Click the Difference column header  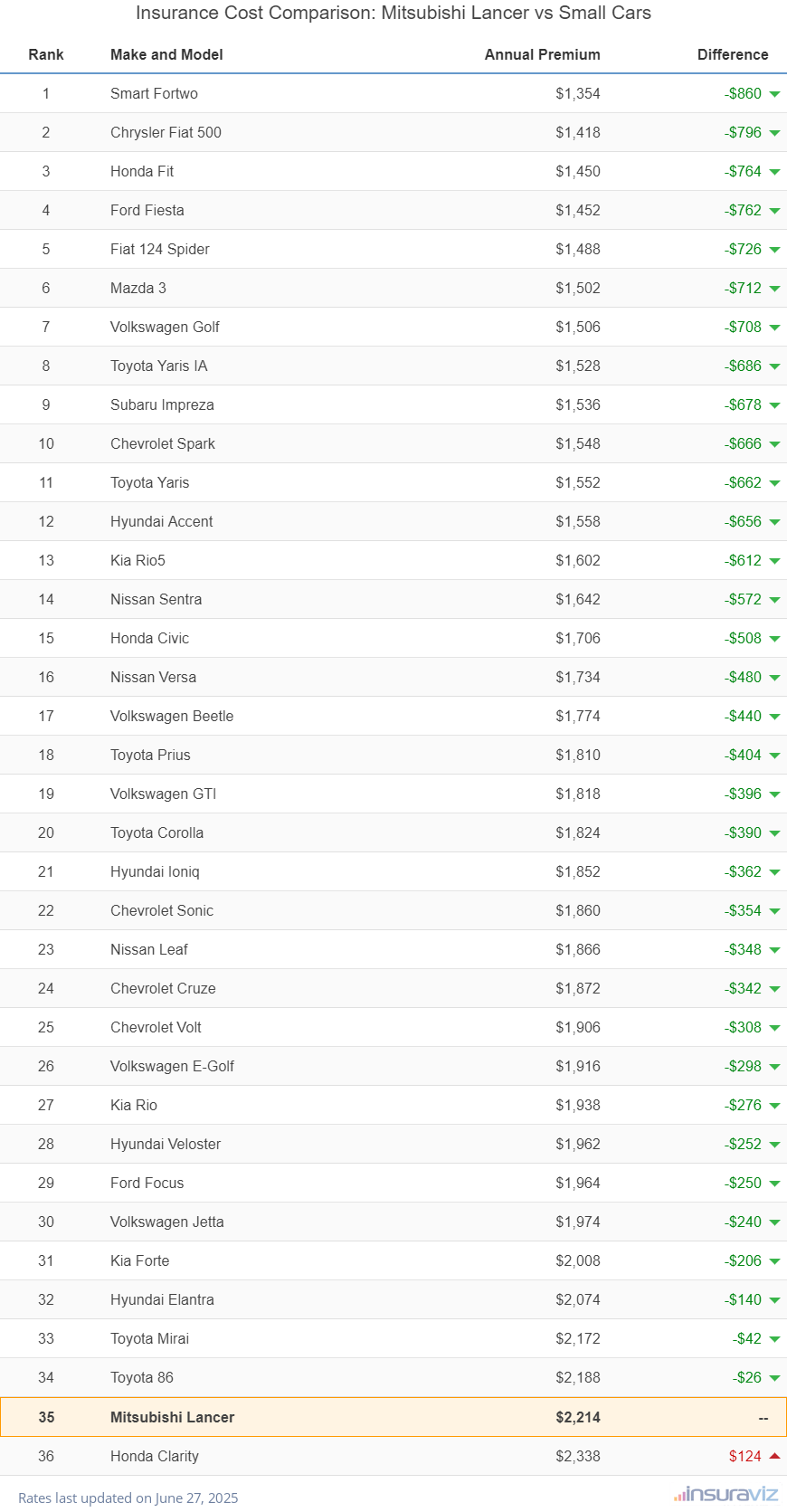coord(733,54)
